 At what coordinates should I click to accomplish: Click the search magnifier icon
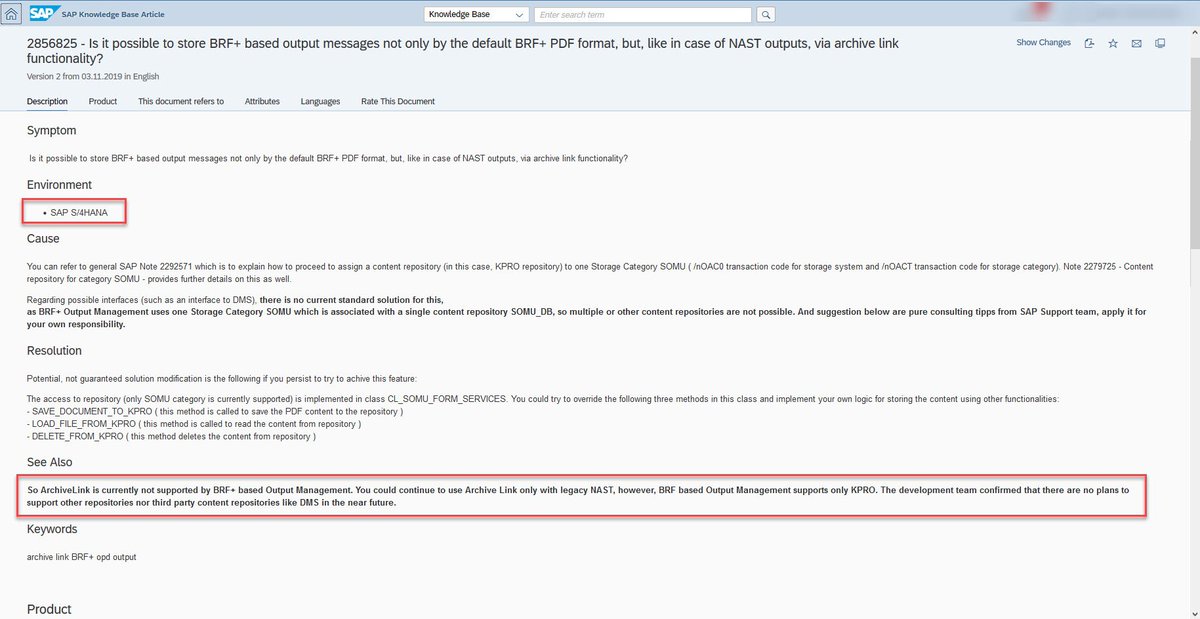pyautogui.click(x=764, y=14)
